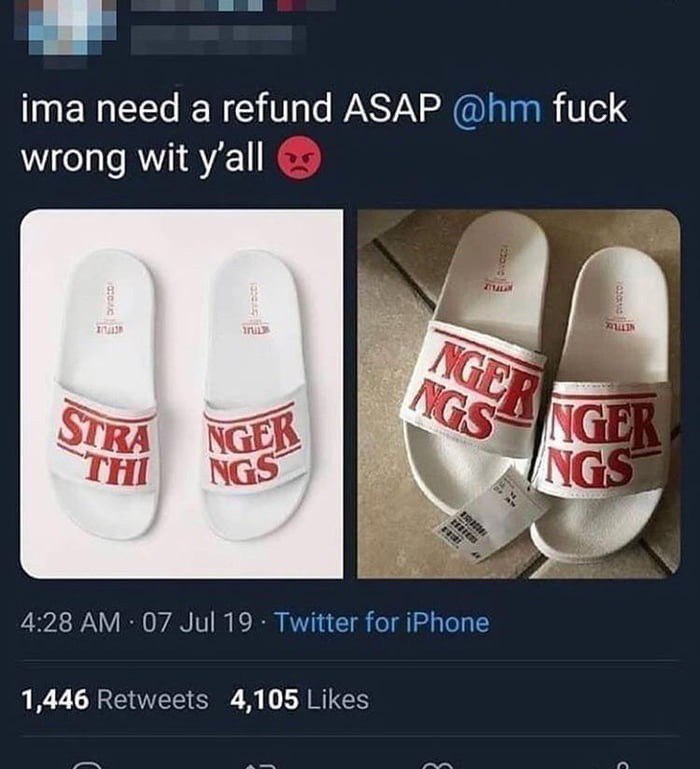Click the 'STRA THI' slide in left photo

[x=104, y=394]
